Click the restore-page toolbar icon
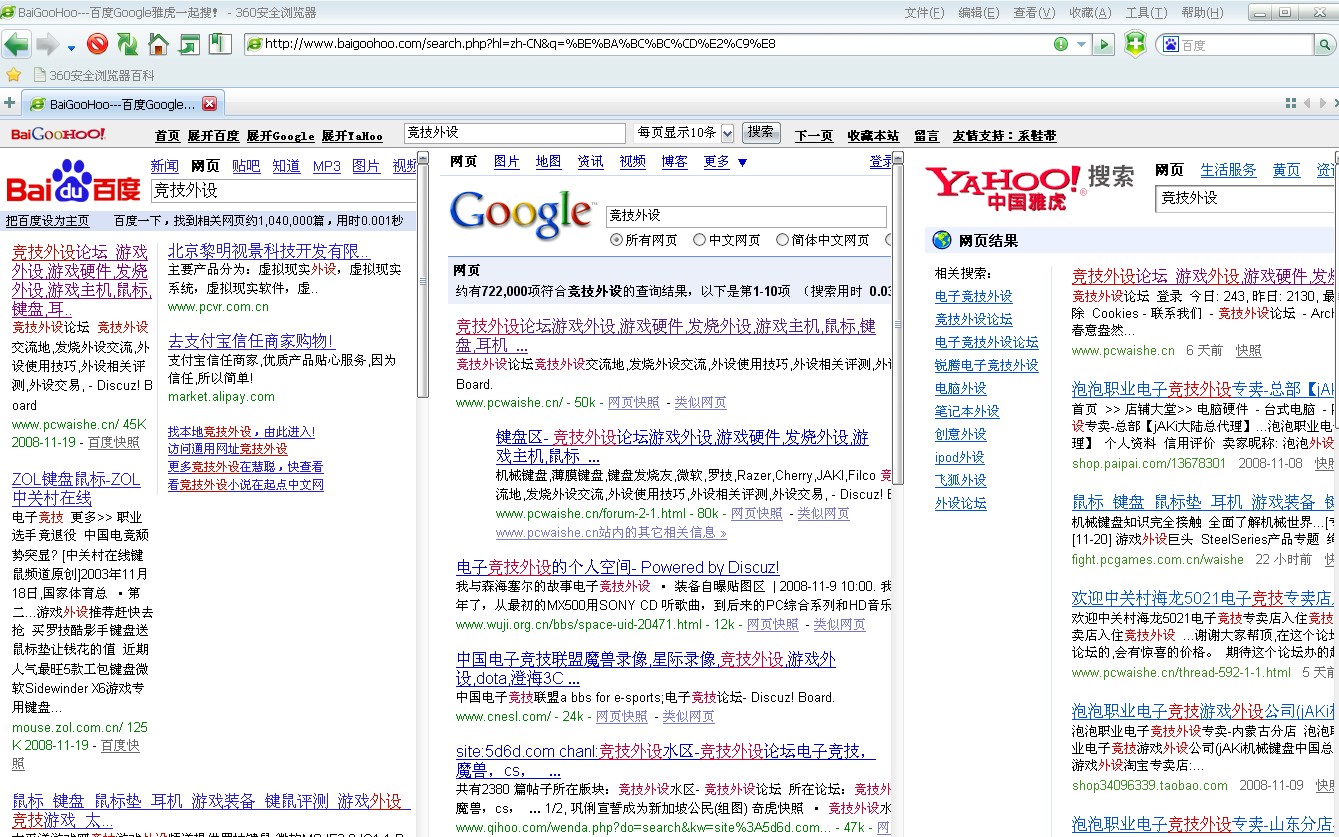This screenshot has width=1339, height=837. (x=189, y=44)
